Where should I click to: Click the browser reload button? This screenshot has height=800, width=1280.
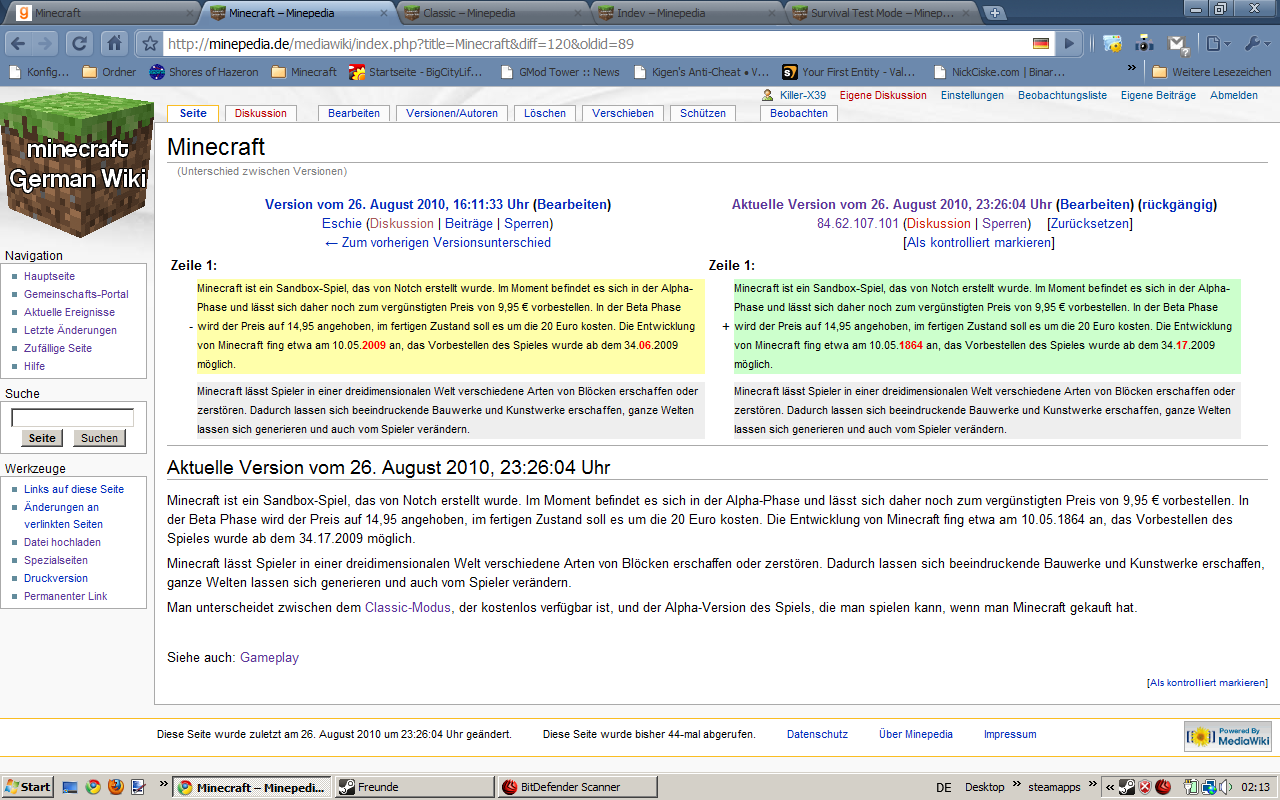[x=80, y=43]
